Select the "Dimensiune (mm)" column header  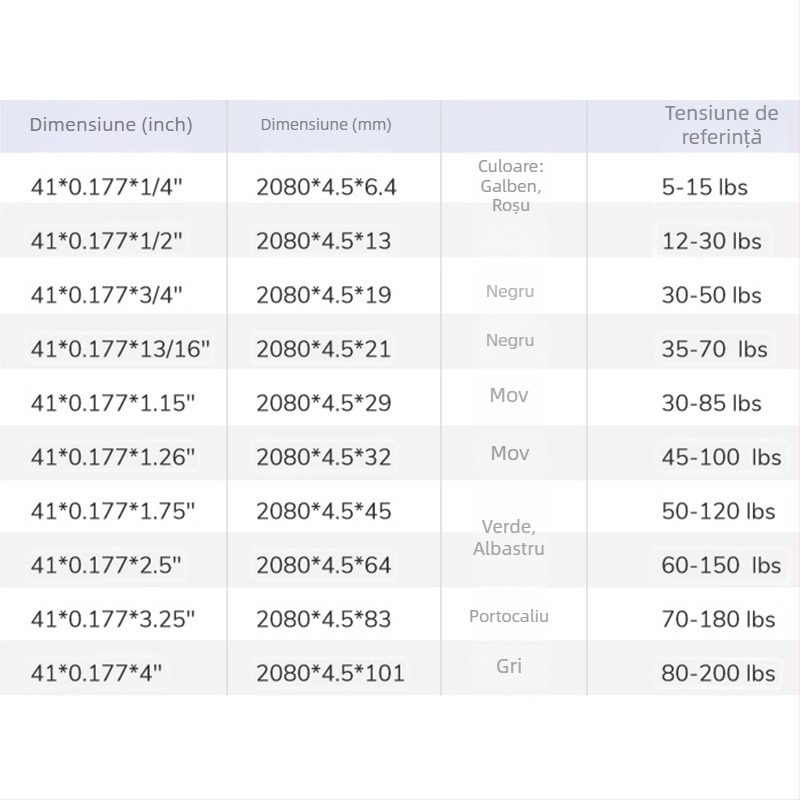(x=326, y=125)
